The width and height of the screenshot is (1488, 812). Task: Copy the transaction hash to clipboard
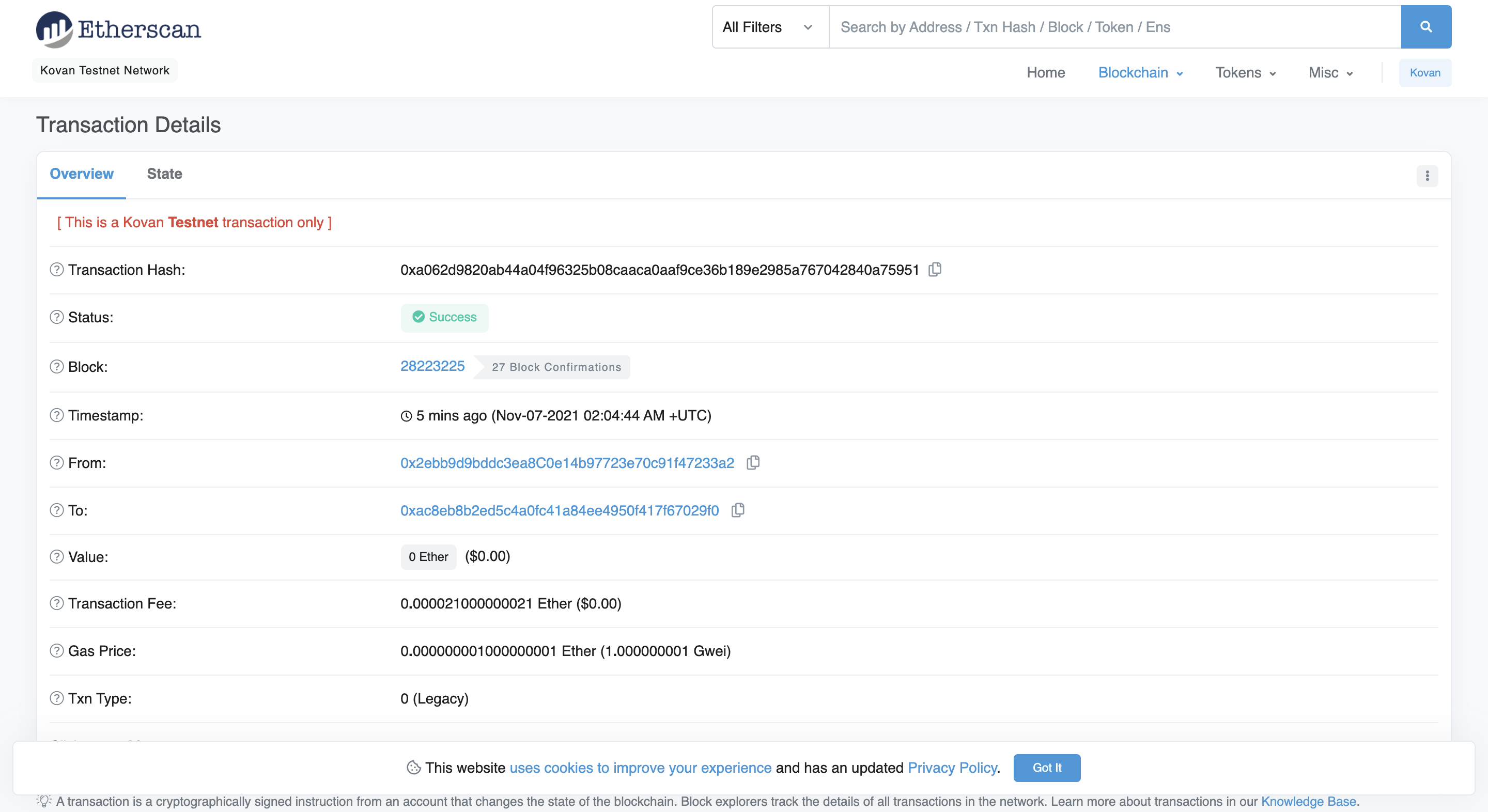pyautogui.click(x=935, y=270)
